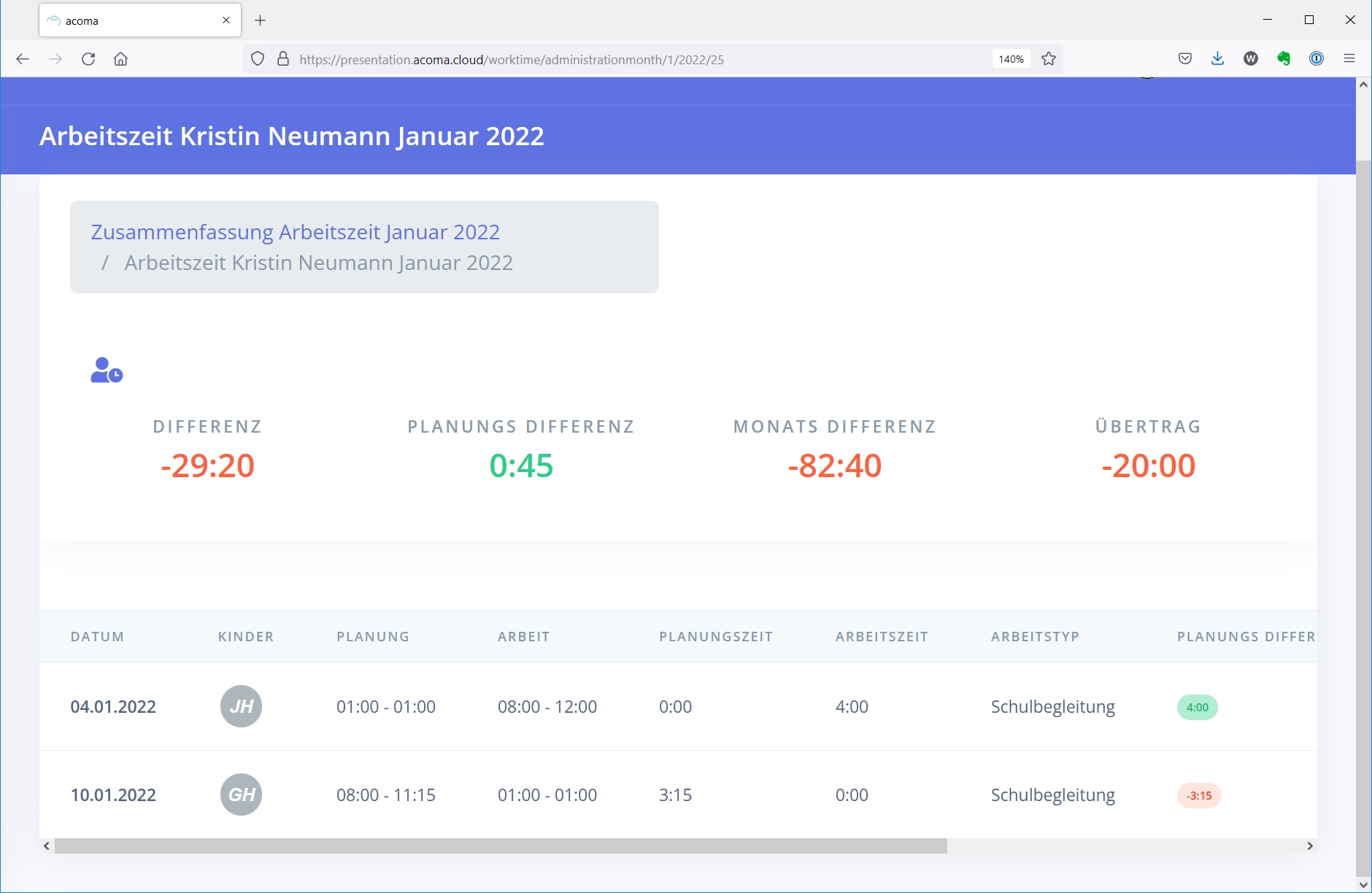1372x893 pixels.
Task: Click the -82:40 Monats Differenz value
Action: click(x=835, y=465)
